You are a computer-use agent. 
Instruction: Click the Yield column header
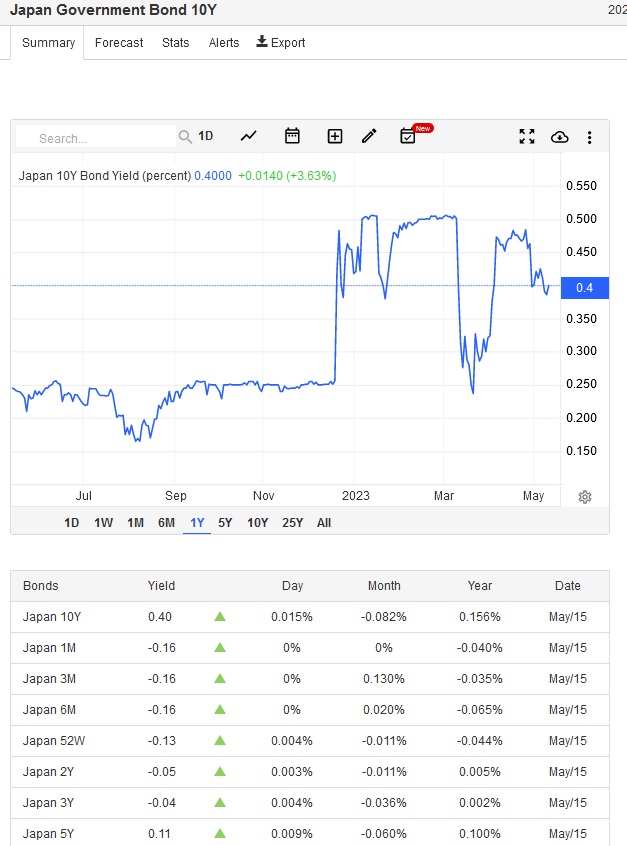[x=161, y=585]
